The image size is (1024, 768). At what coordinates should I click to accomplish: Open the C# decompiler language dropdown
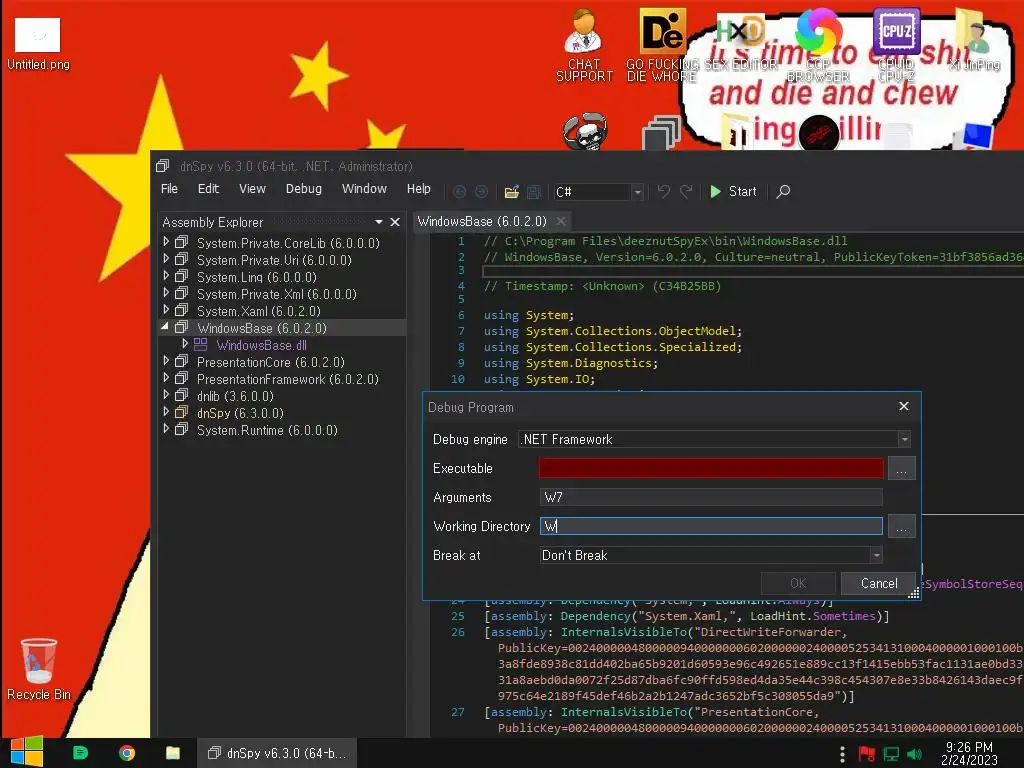click(638, 192)
